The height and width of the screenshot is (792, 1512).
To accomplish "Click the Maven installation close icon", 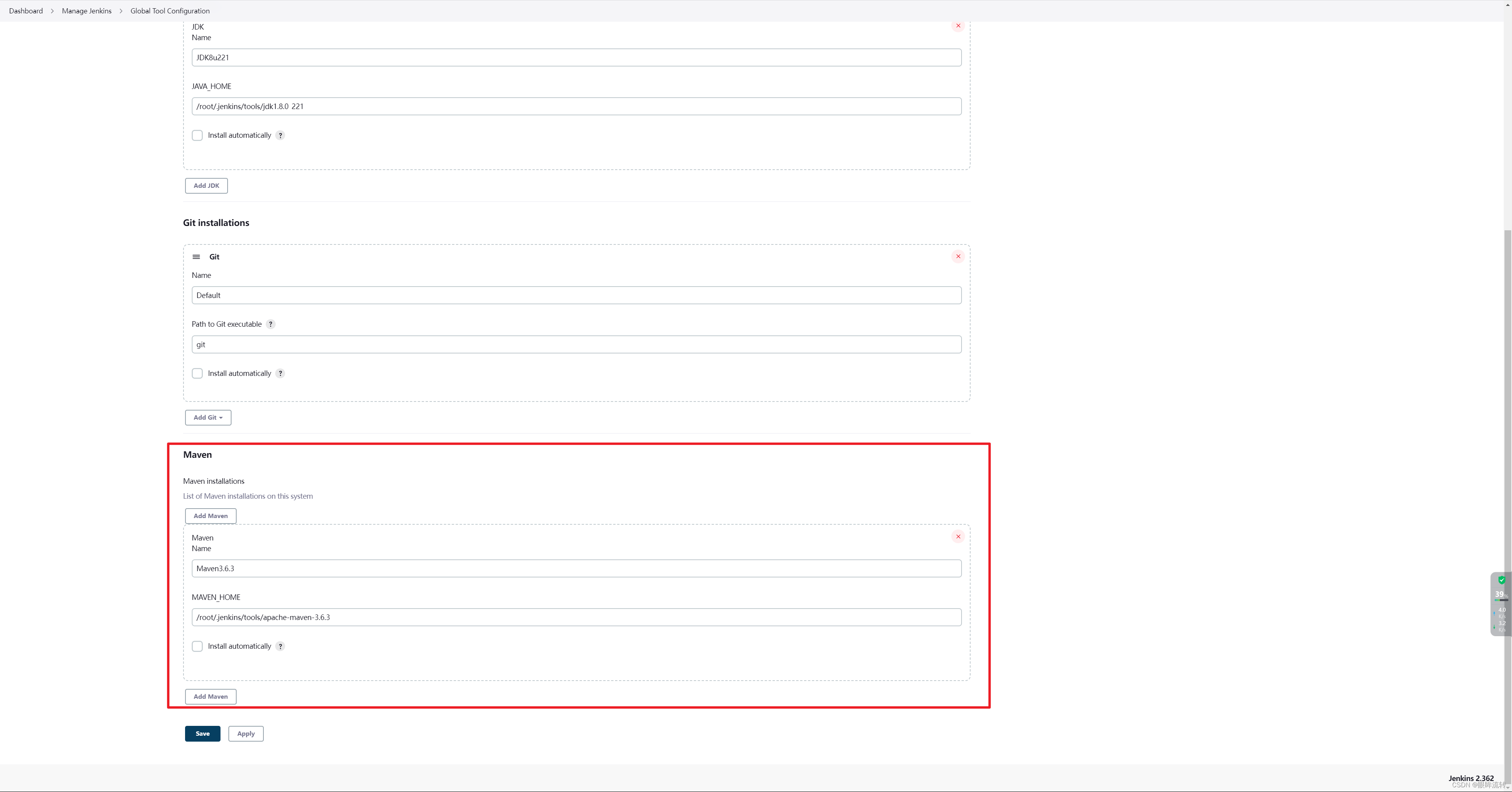I will [x=957, y=536].
